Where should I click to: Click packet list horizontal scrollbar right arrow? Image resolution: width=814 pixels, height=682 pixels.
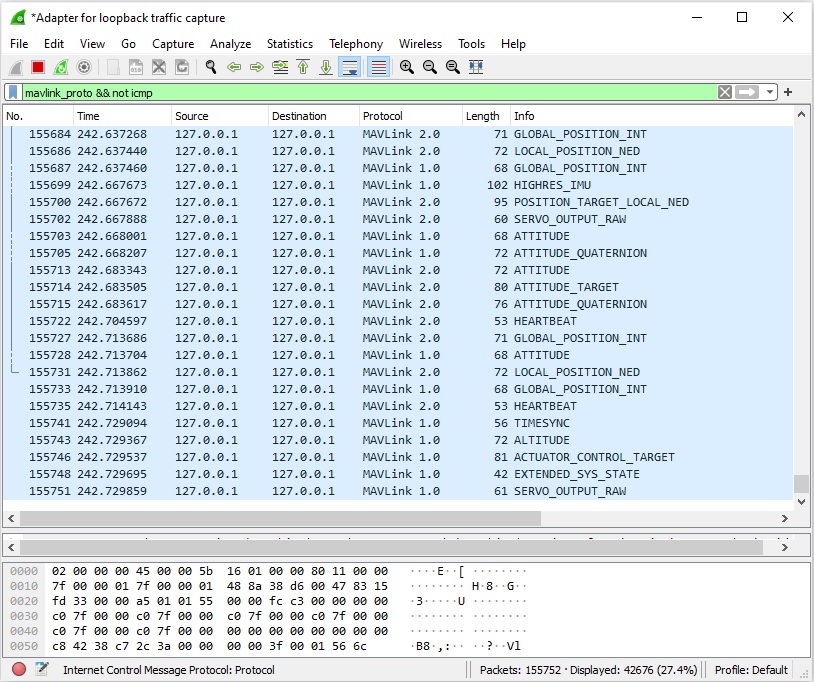tap(784, 518)
